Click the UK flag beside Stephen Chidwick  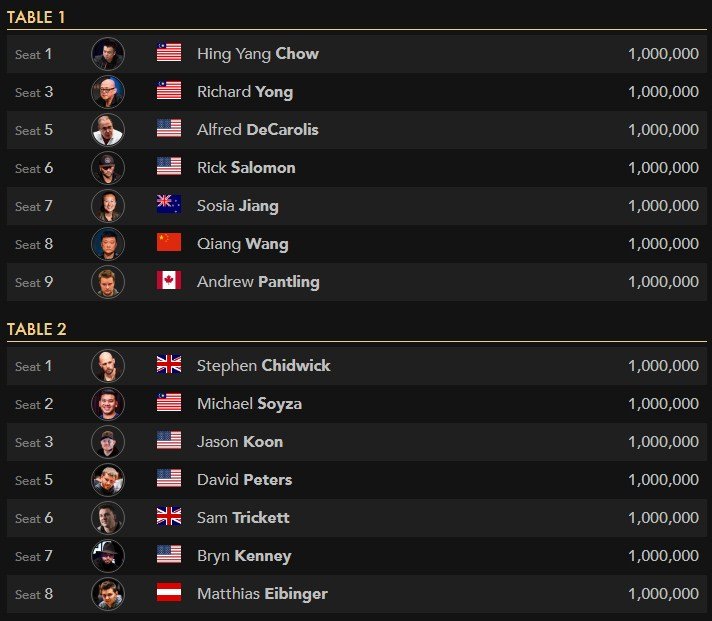click(169, 366)
